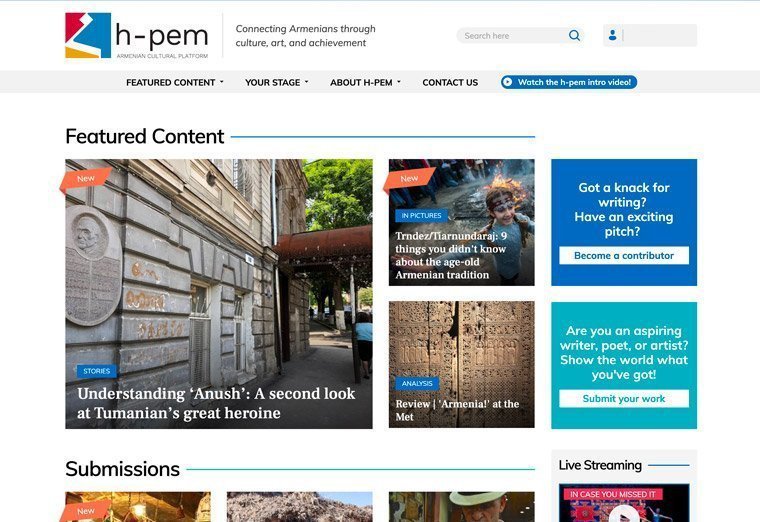Focus the Search here input field
The width and height of the screenshot is (760, 522).
tap(512, 35)
